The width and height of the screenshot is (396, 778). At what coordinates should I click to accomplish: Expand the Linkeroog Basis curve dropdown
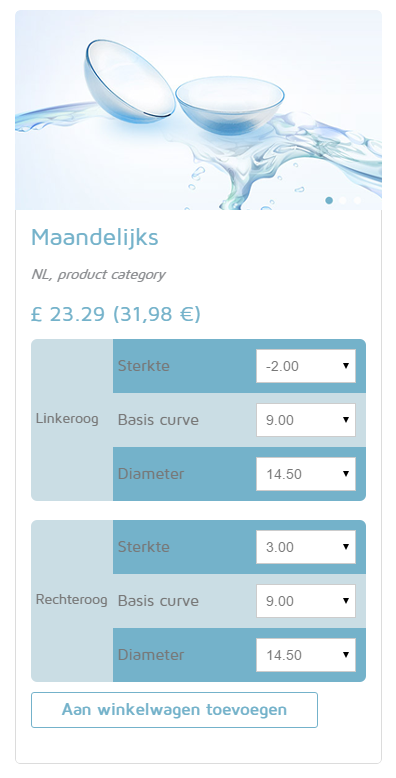click(306, 420)
